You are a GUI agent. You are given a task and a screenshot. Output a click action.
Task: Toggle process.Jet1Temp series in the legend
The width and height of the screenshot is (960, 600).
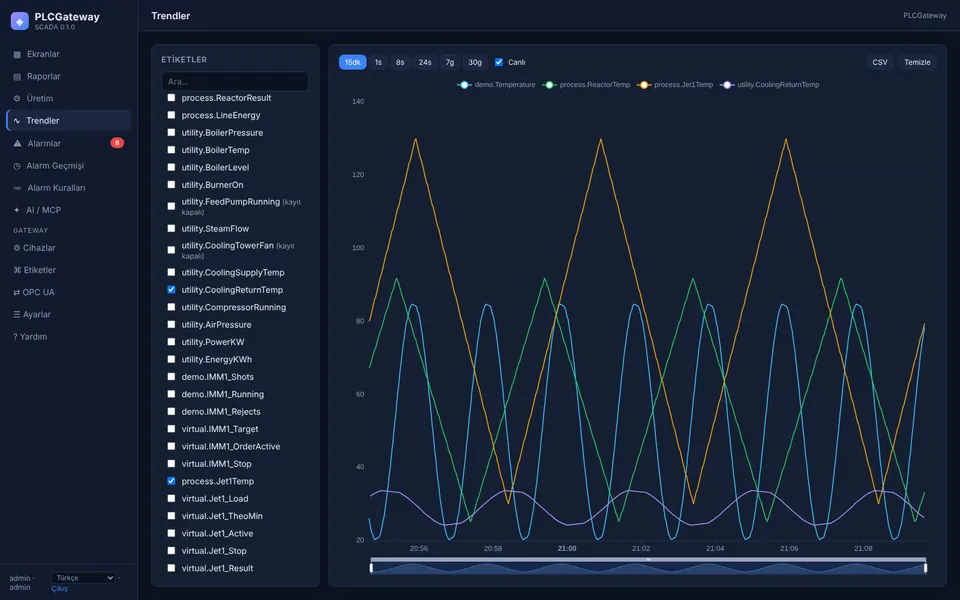pos(675,85)
